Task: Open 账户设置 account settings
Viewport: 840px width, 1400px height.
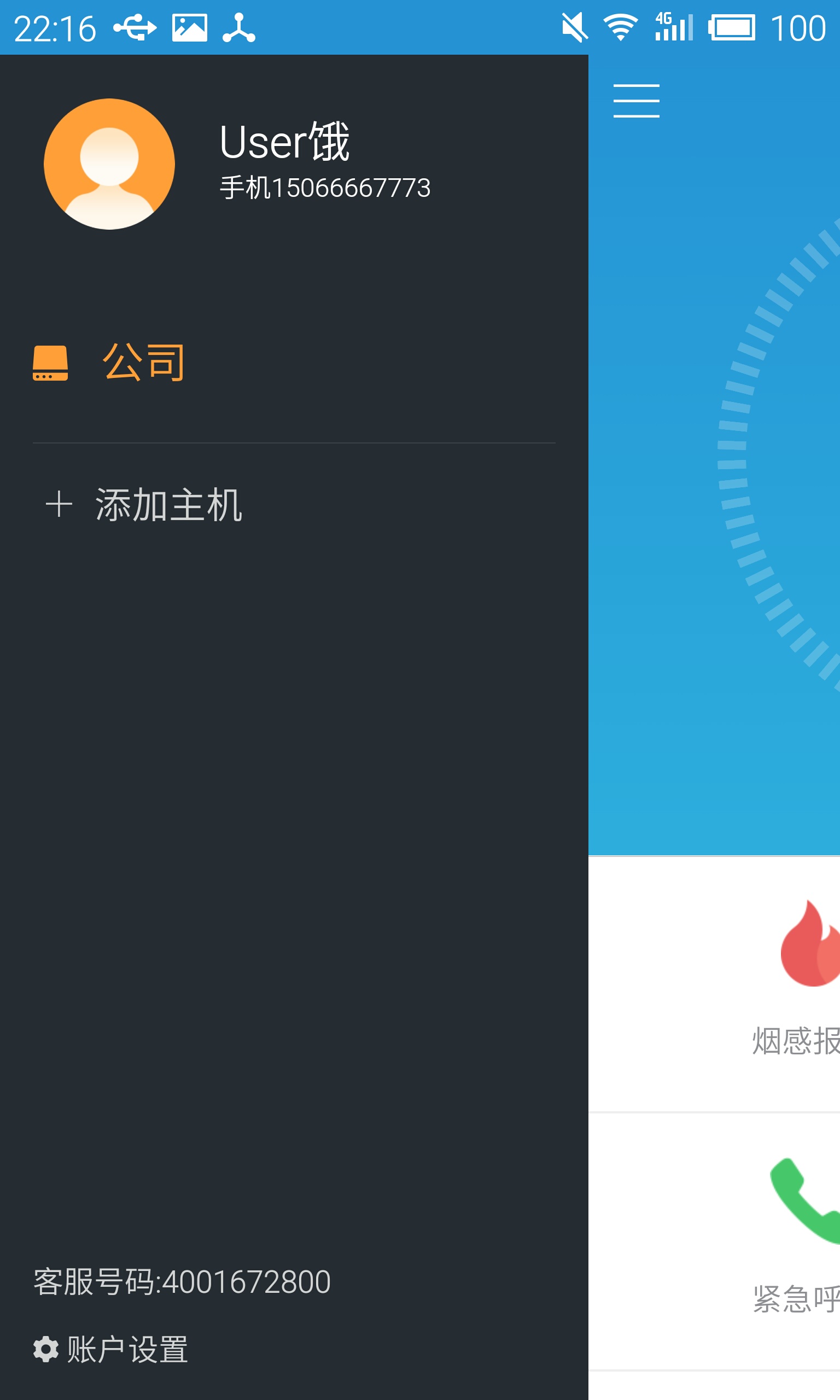Action: (127, 1349)
